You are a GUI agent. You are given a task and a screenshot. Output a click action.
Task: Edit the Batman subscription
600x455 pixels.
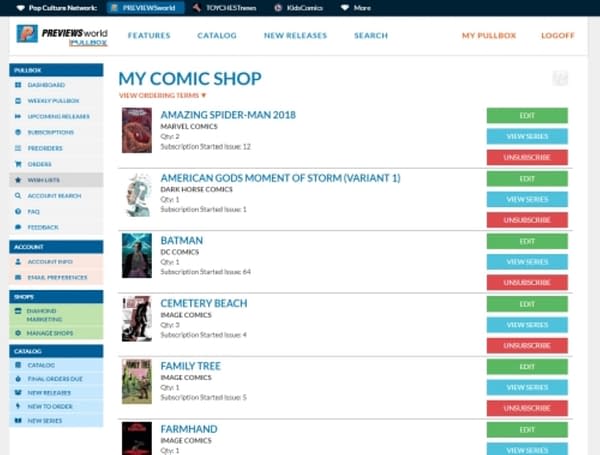click(x=527, y=241)
